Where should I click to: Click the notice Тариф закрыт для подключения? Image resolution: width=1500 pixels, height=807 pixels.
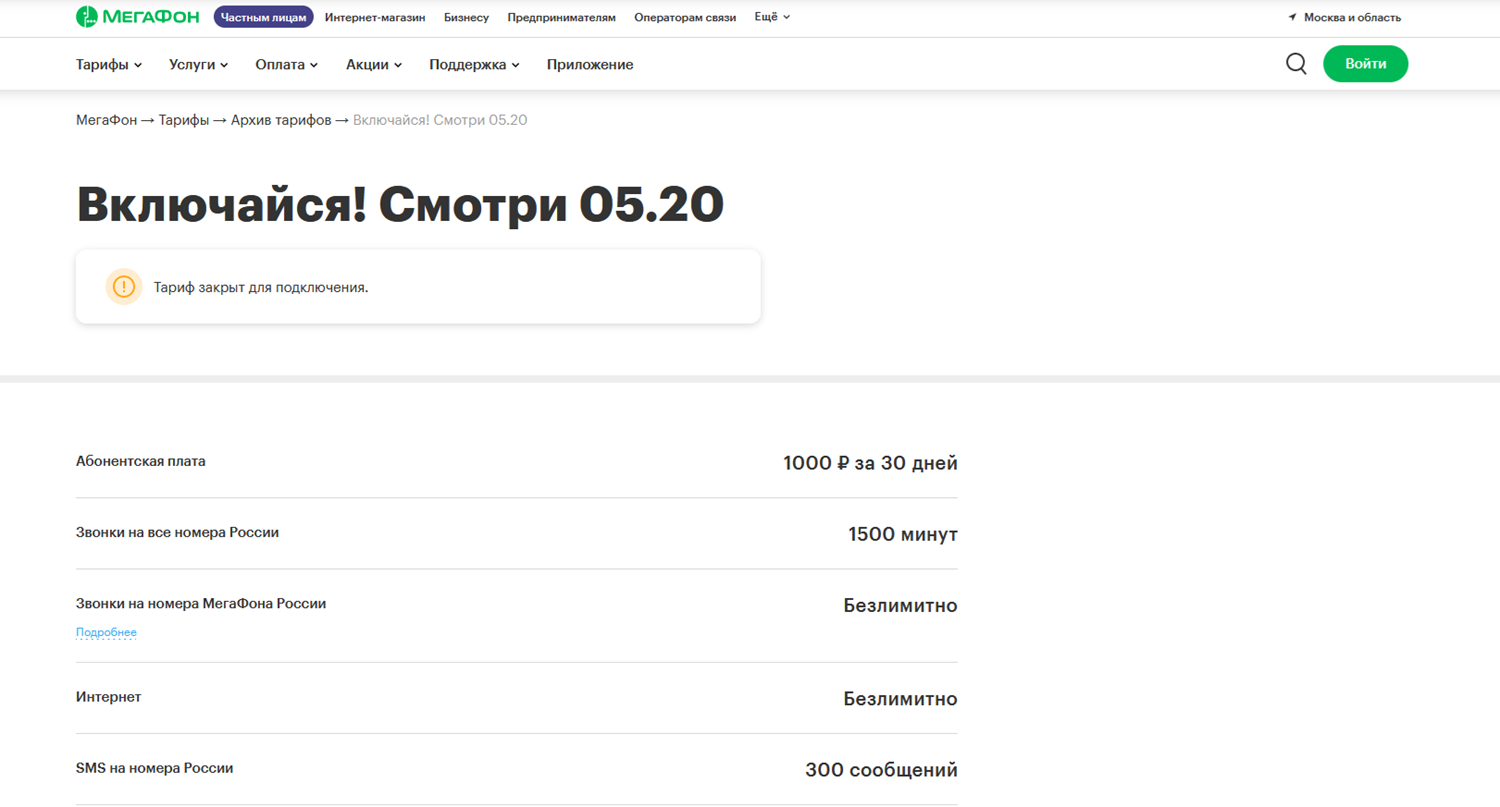(x=261, y=287)
